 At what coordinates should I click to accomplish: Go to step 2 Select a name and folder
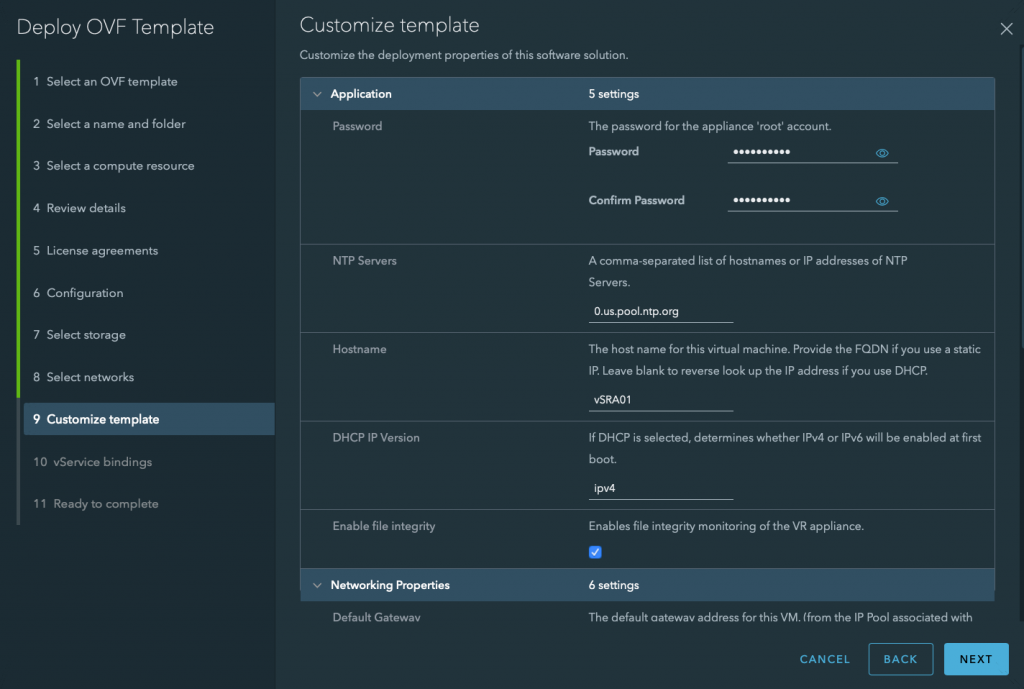pos(109,124)
